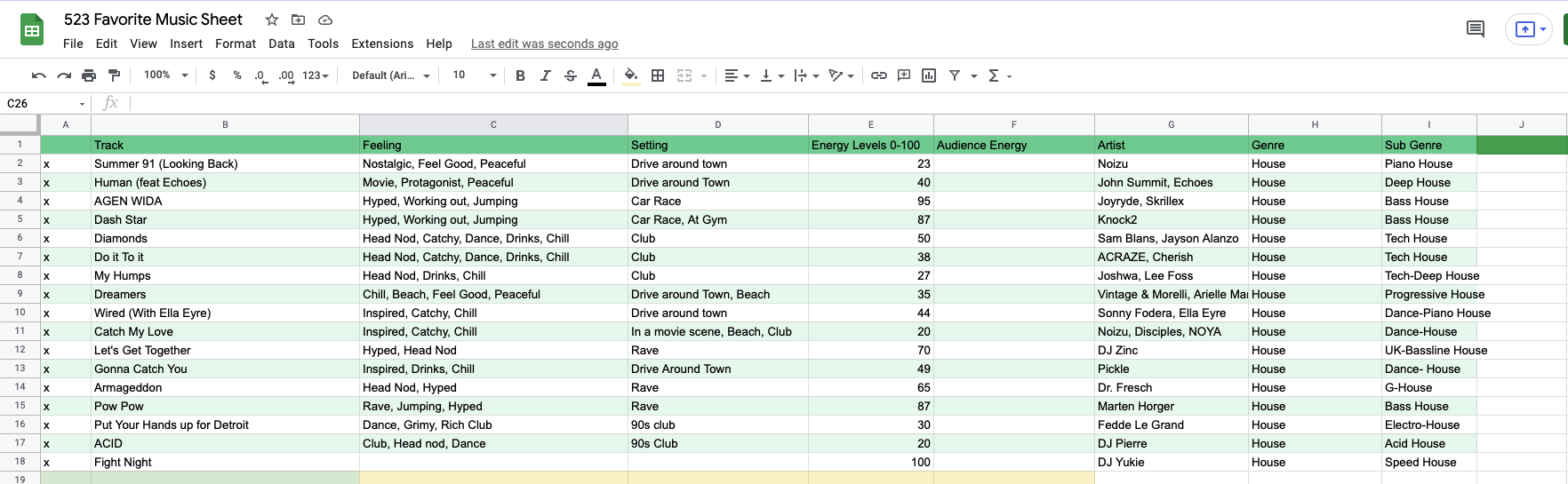The width and height of the screenshot is (1568, 484).
Task: Click cell 'Speed House'
Action: (x=1429, y=462)
